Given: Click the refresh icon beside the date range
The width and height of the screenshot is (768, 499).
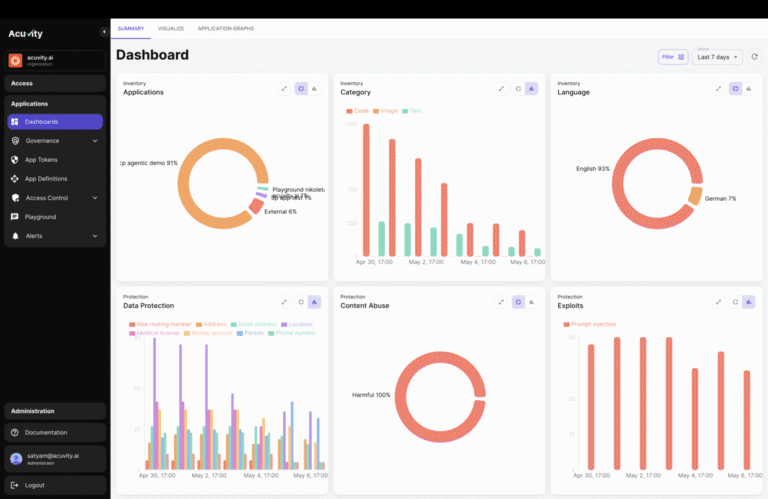Looking at the screenshot, I should (x=754, y=57).
